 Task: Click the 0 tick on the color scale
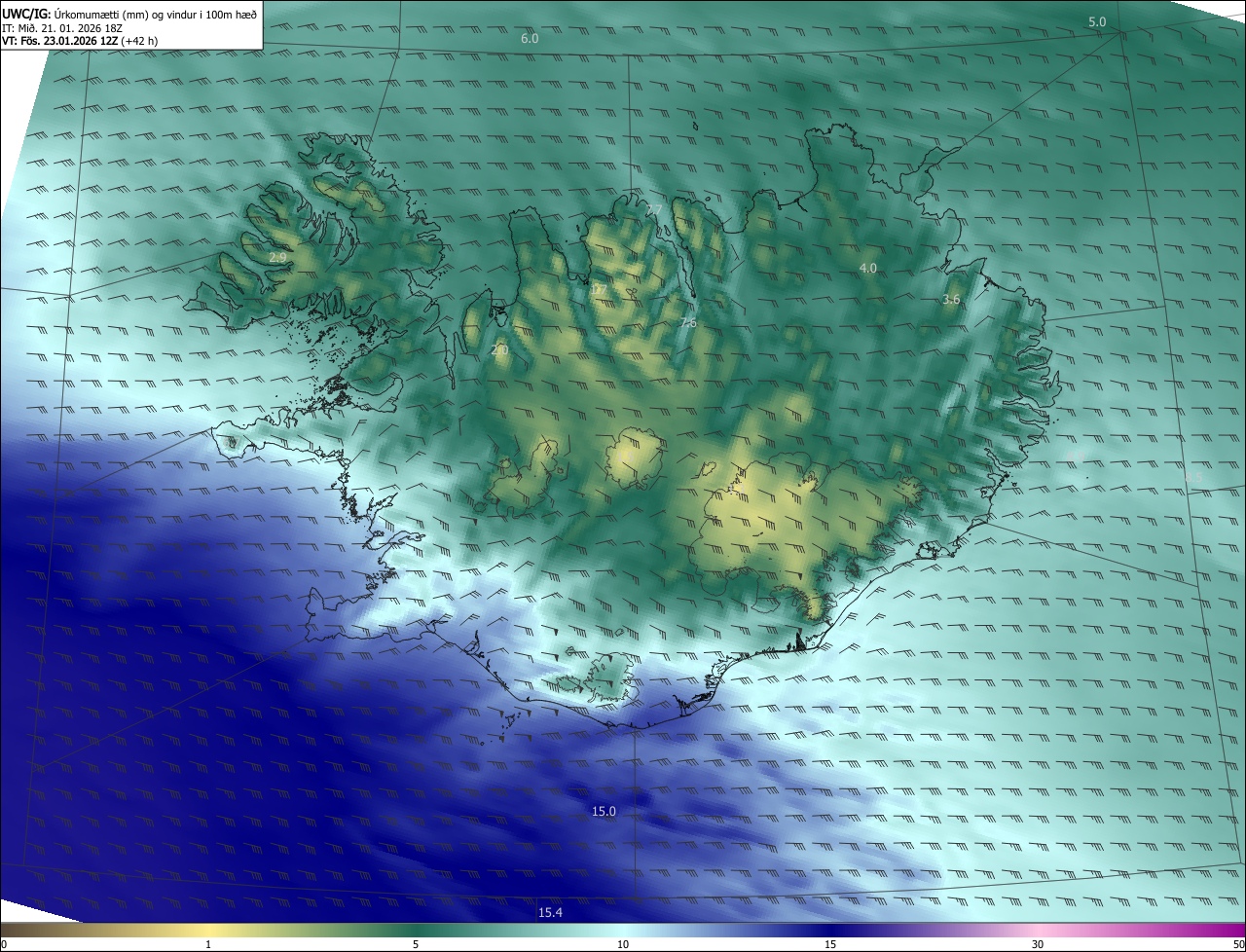(4, 944)
